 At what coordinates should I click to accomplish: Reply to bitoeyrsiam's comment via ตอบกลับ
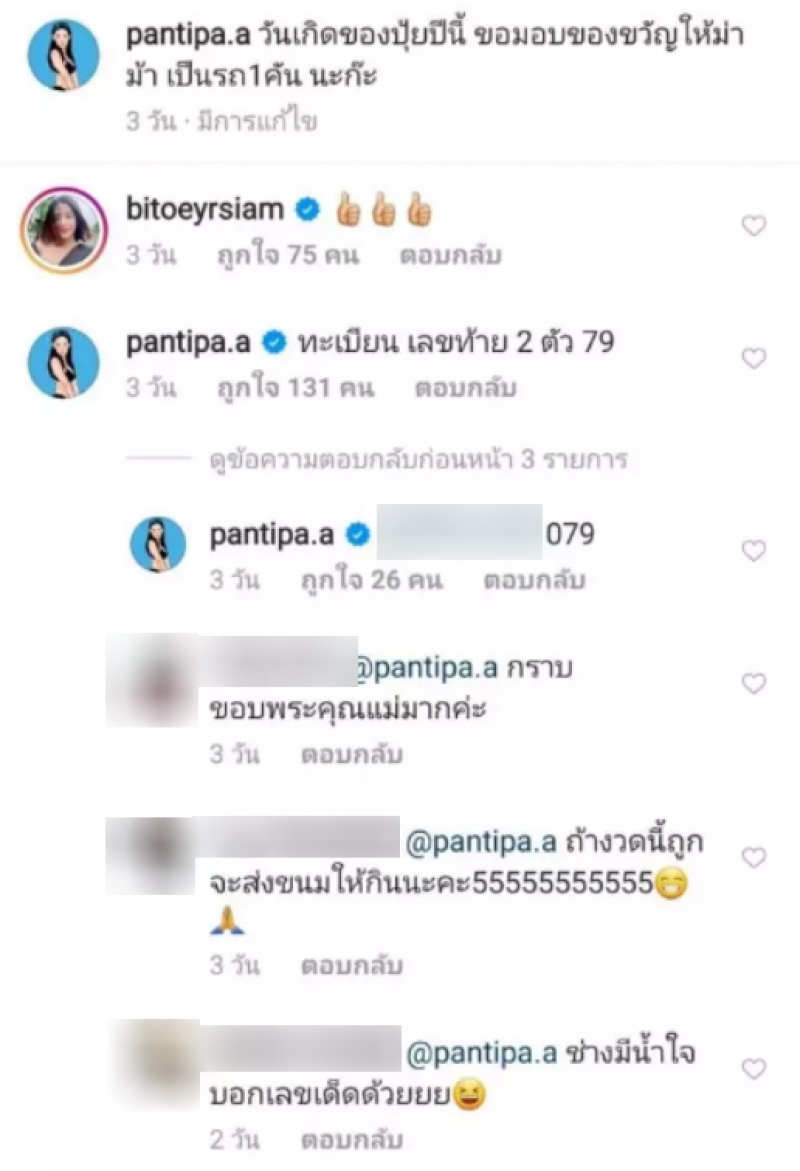[x=450, y=255]
